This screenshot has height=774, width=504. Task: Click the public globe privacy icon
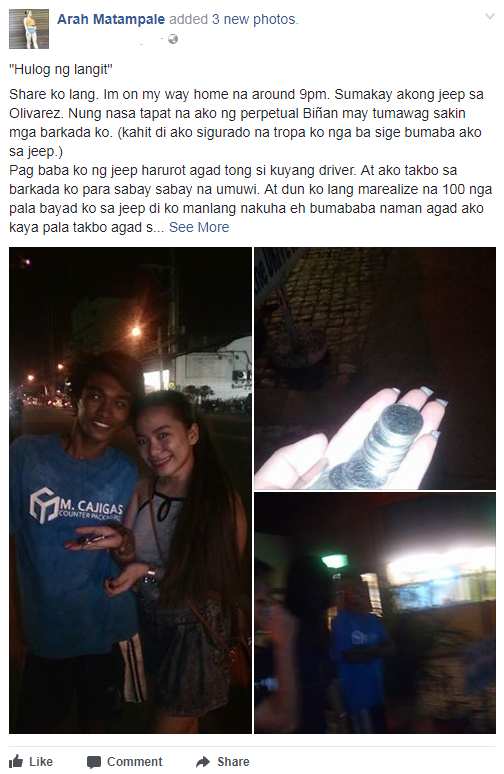[x=173, y=39]
